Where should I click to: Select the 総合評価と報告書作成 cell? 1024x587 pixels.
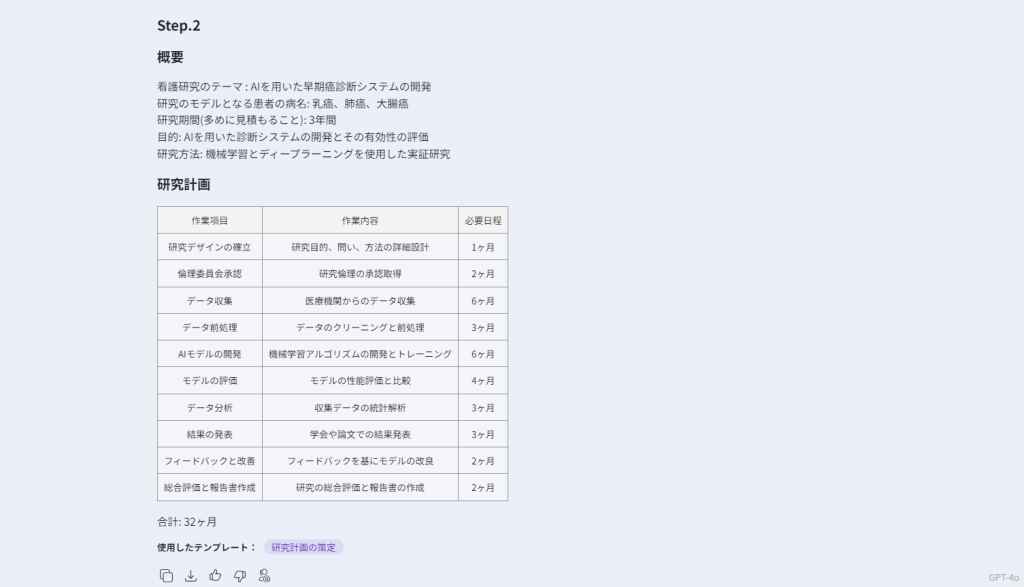210,488
